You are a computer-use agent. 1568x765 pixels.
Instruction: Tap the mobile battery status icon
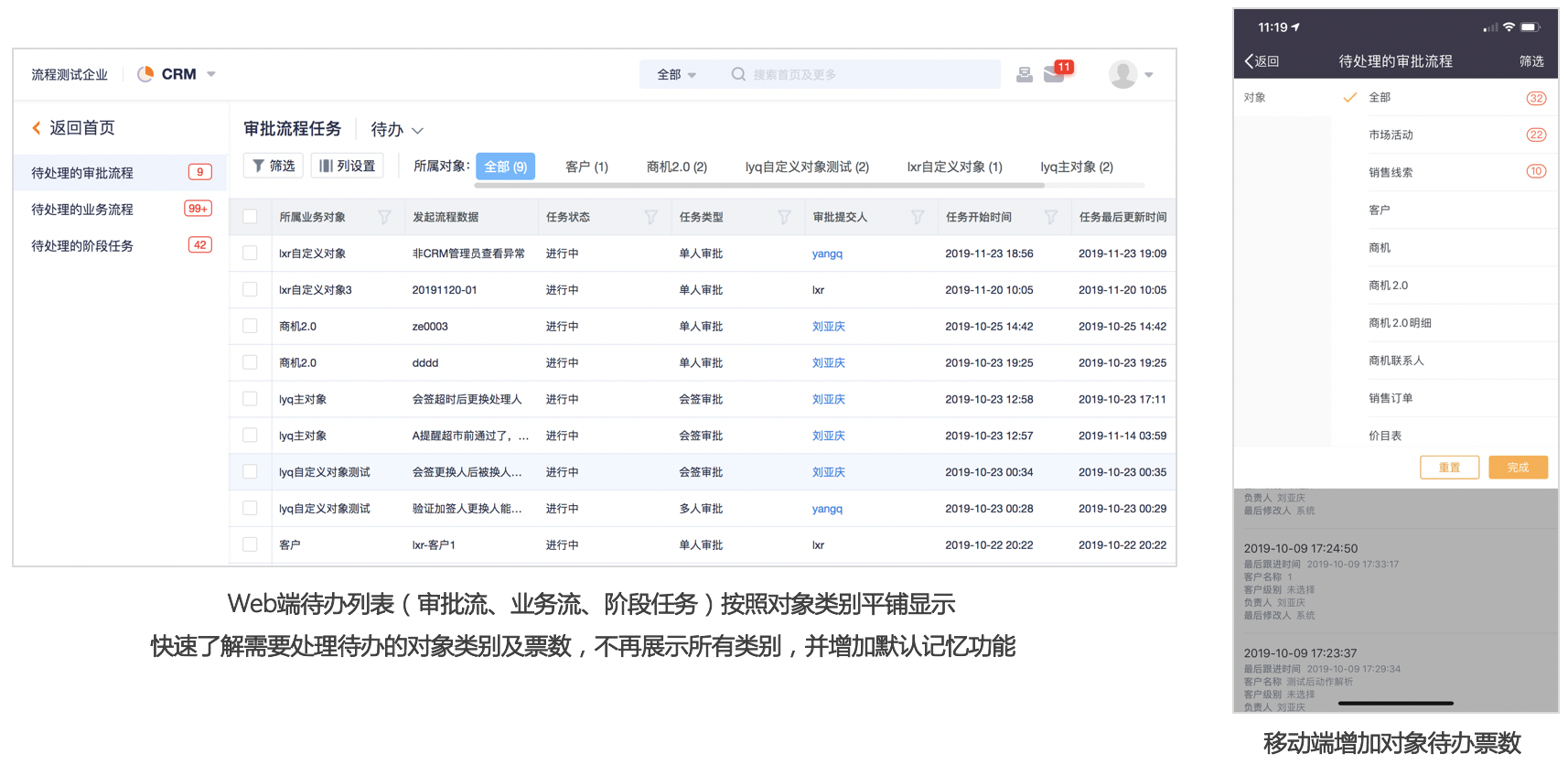pos(1531,27)
